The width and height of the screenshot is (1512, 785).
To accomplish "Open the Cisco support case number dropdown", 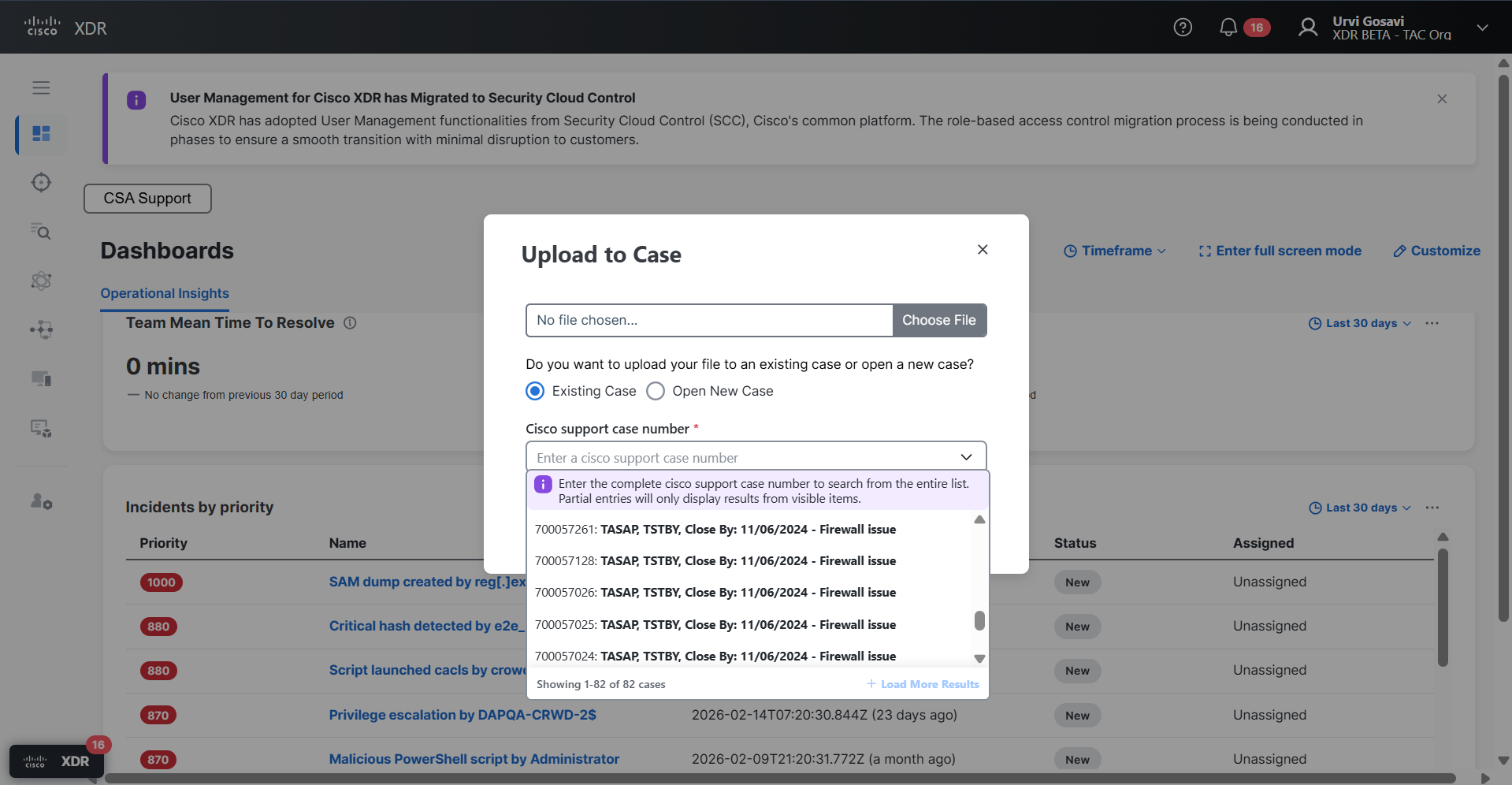I will point(965,456).
